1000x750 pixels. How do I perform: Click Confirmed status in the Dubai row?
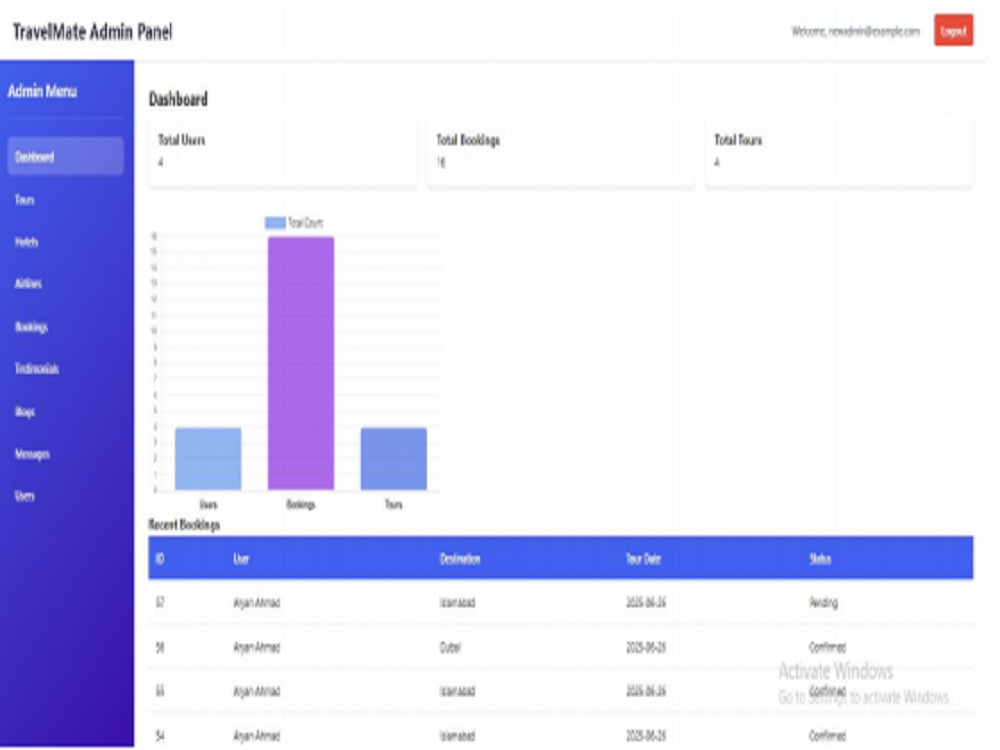tap(827, 647)
